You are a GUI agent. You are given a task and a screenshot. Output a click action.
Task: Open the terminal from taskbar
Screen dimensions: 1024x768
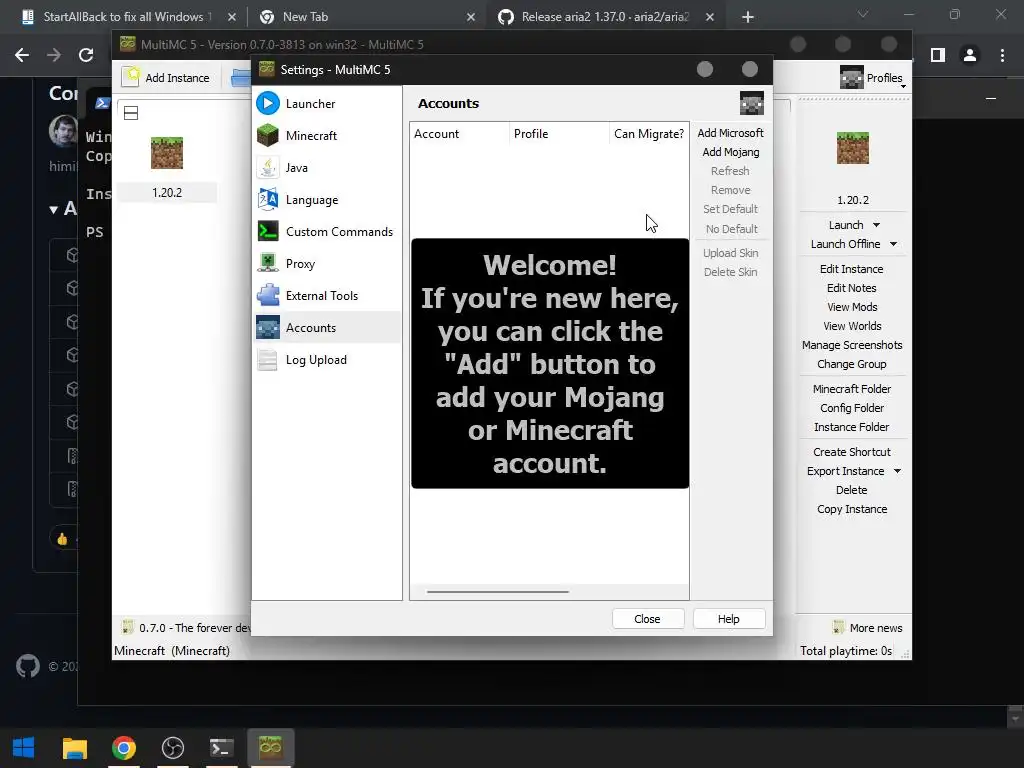coord(221,748)
